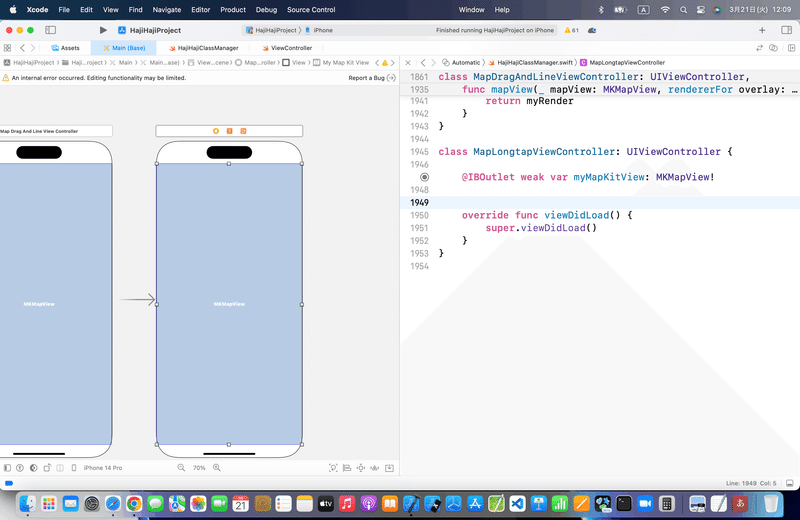Jump to the storyboard warning triangle in the jump bar
Screen dimensions: 800x520
pos(385,63)
